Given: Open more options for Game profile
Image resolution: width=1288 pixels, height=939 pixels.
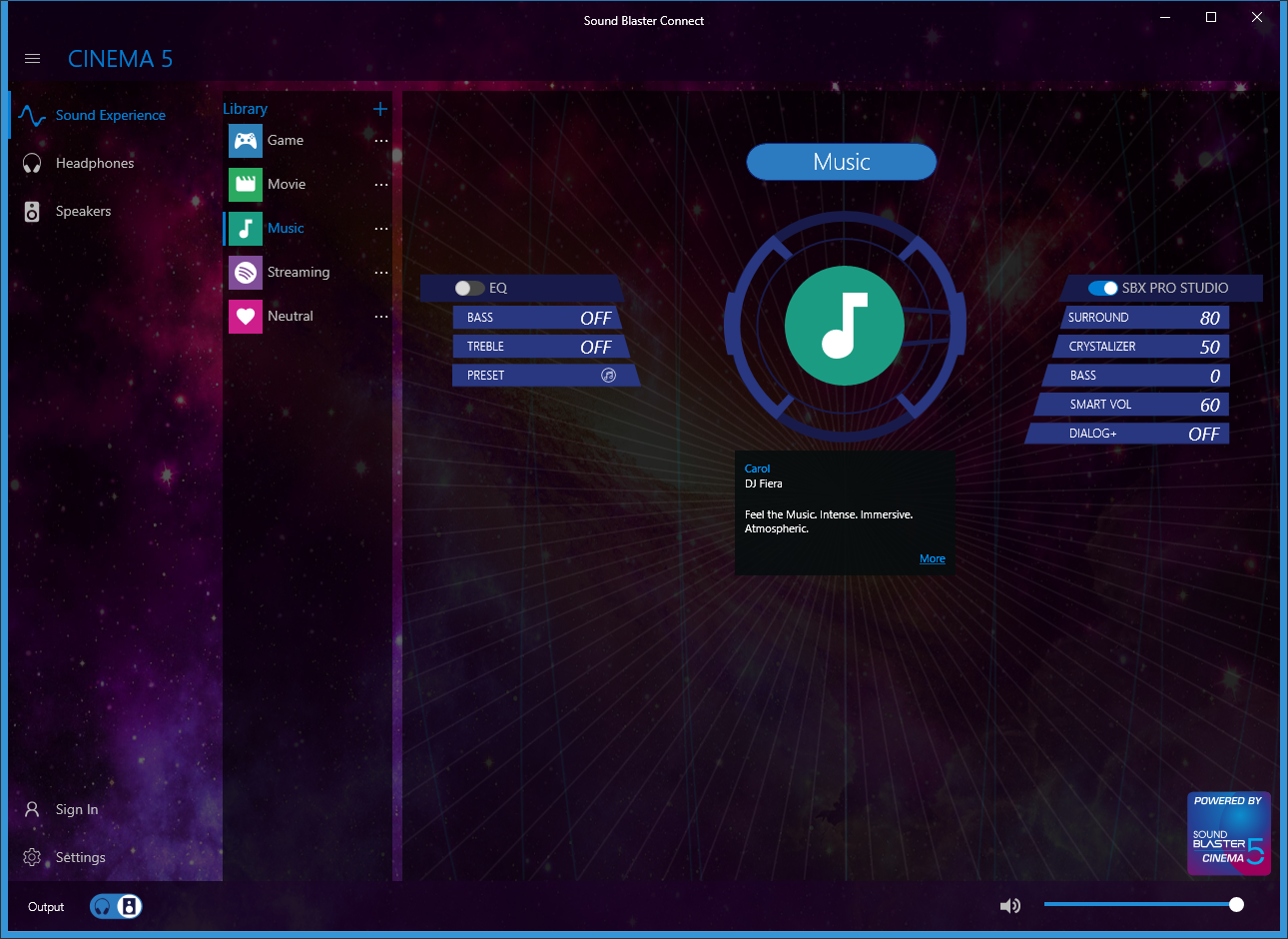Looking at the screenshot, I should (x=381, y=141).
